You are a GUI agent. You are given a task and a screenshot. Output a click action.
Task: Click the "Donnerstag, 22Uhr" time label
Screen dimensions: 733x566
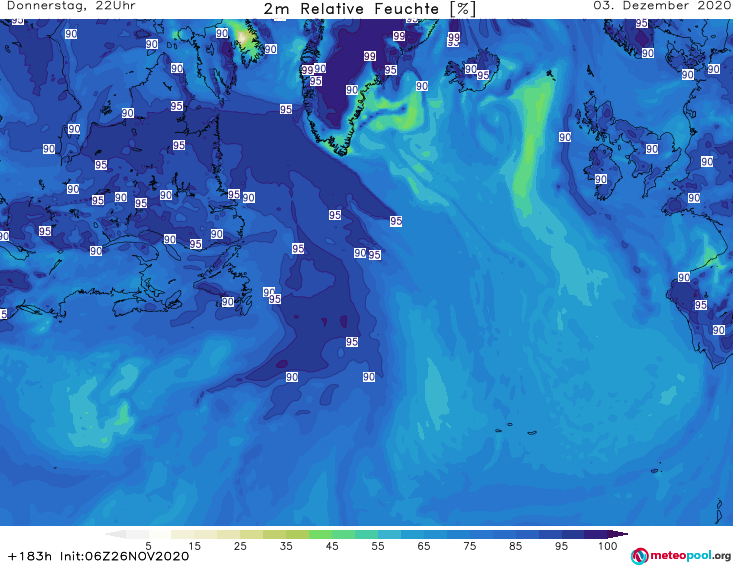pyautogui.click(x=71, y=6)
